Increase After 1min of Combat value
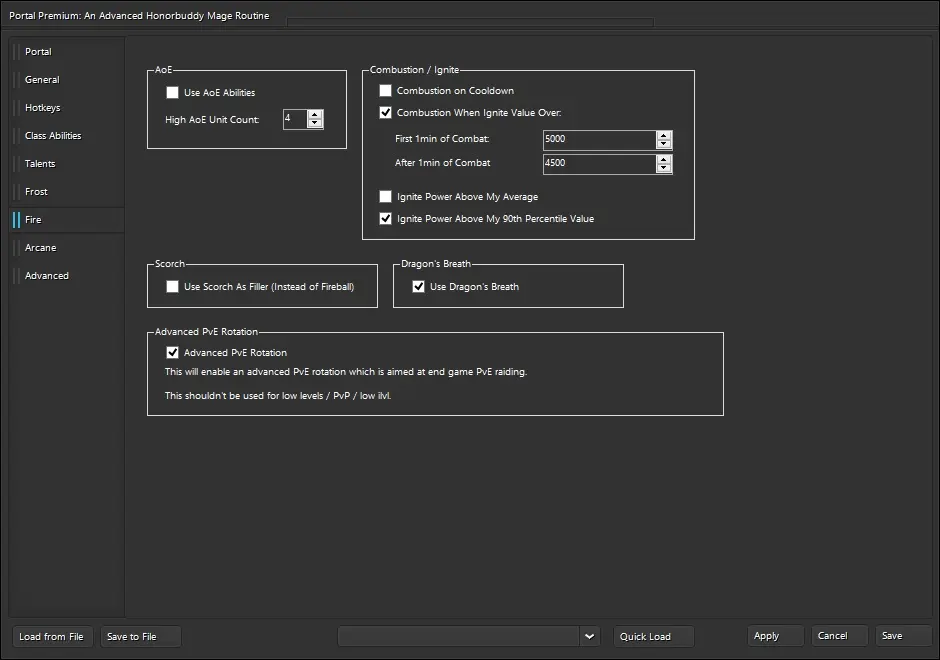Viewport: 940px width, 660px height. (664, 159)
